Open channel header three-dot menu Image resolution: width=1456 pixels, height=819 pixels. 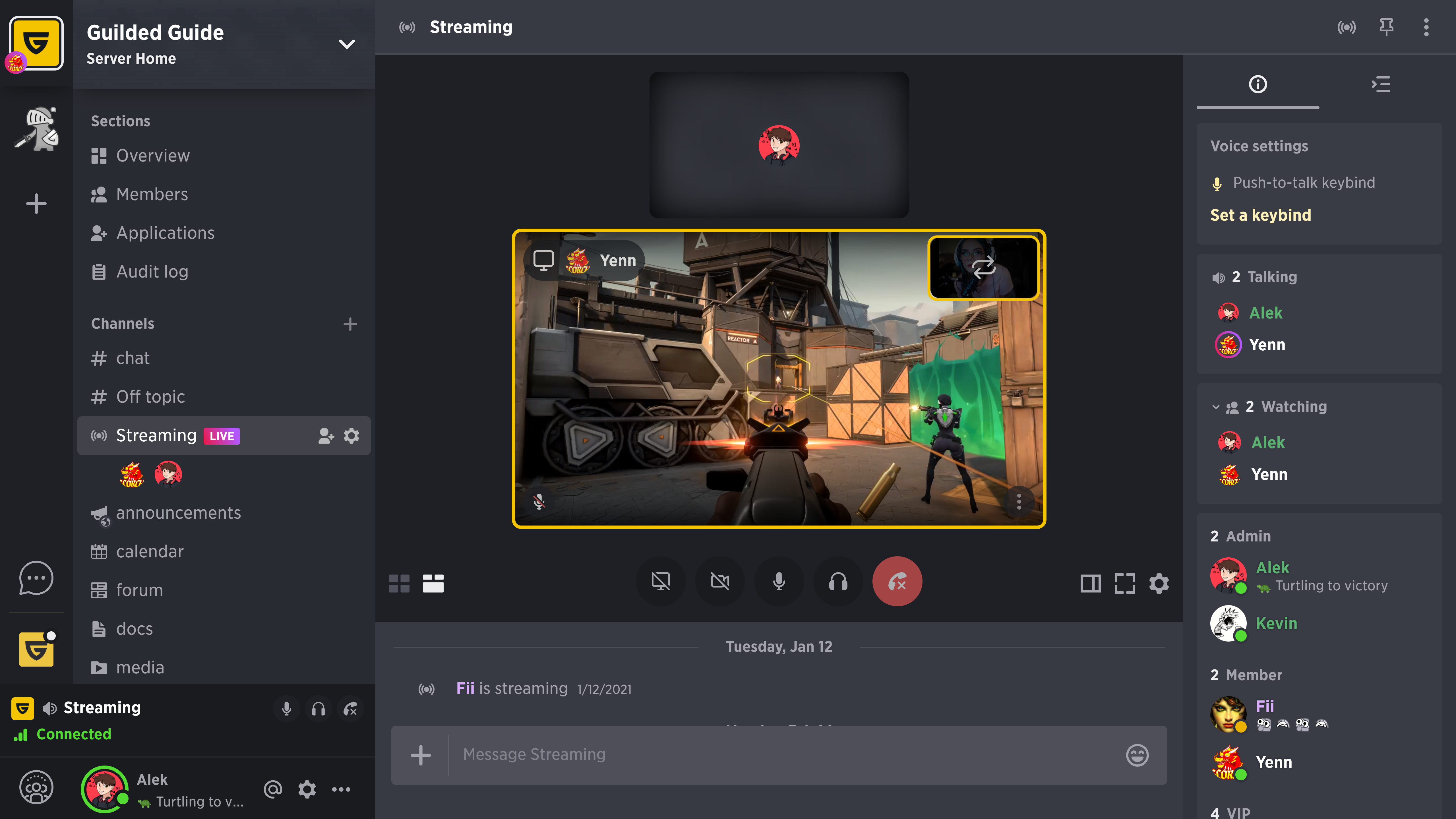click(1426, 27)
